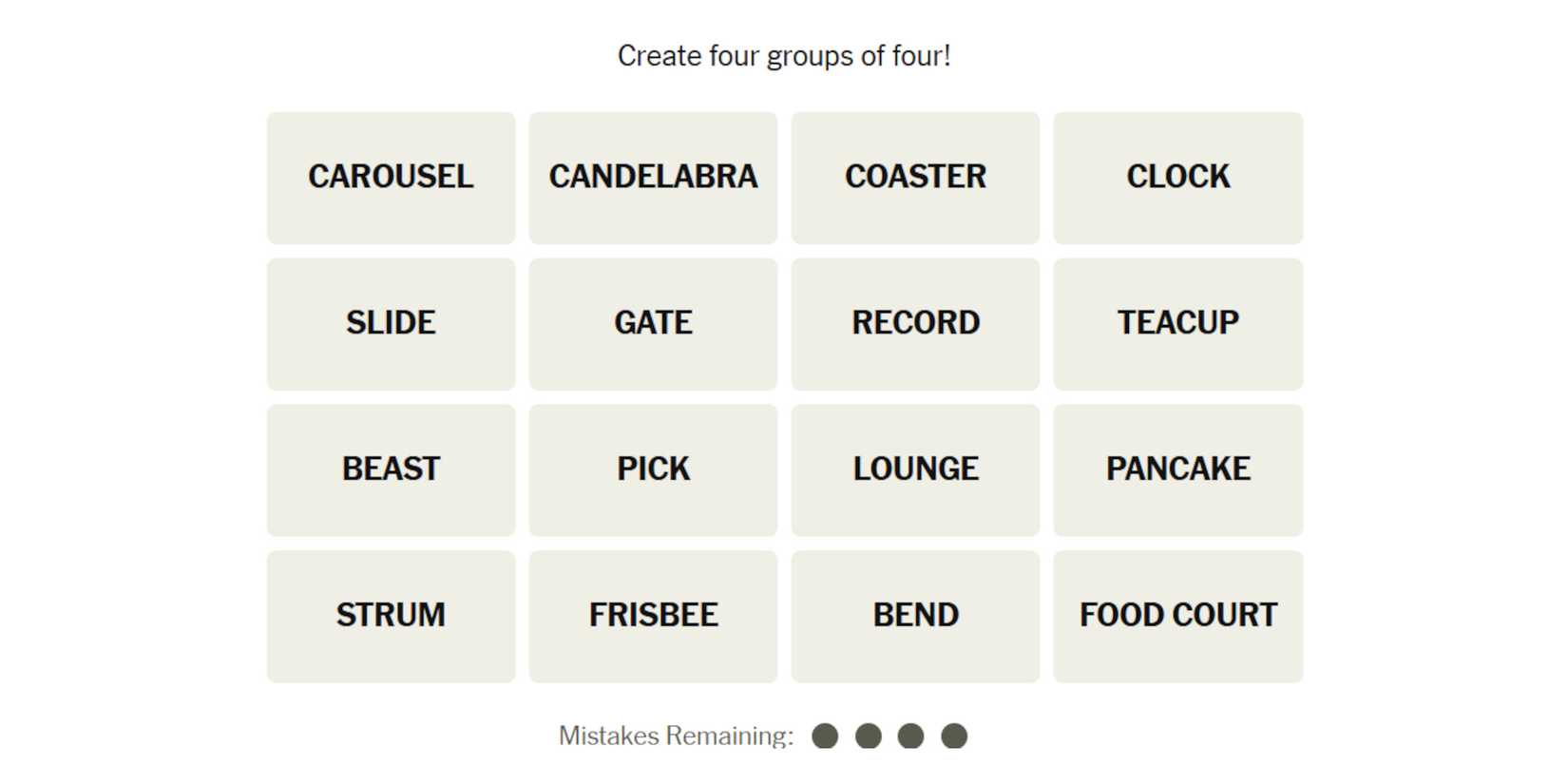Pick the COASTER tile
The image size is (1568, 784).
point(915,178)
